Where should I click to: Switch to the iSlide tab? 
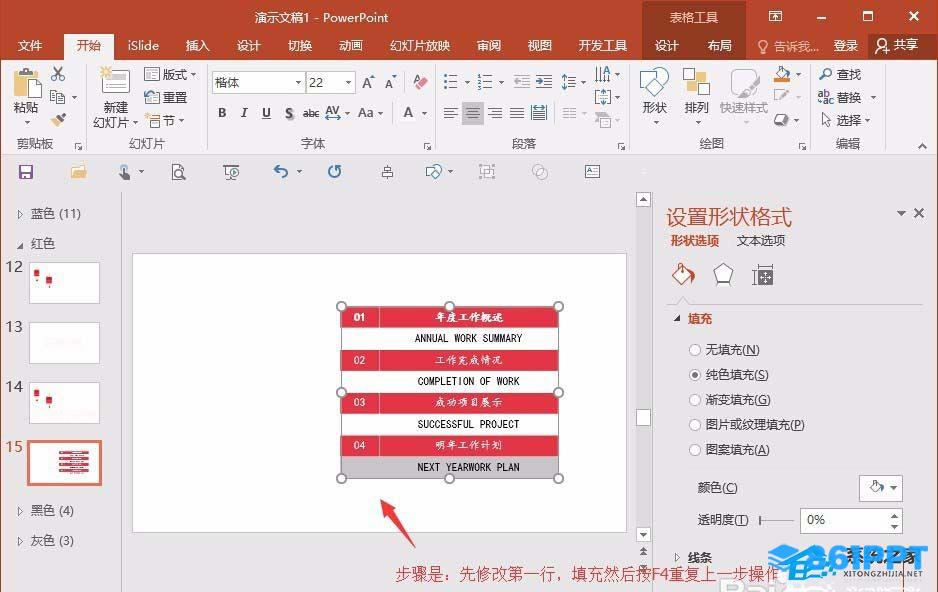[143, 45]
